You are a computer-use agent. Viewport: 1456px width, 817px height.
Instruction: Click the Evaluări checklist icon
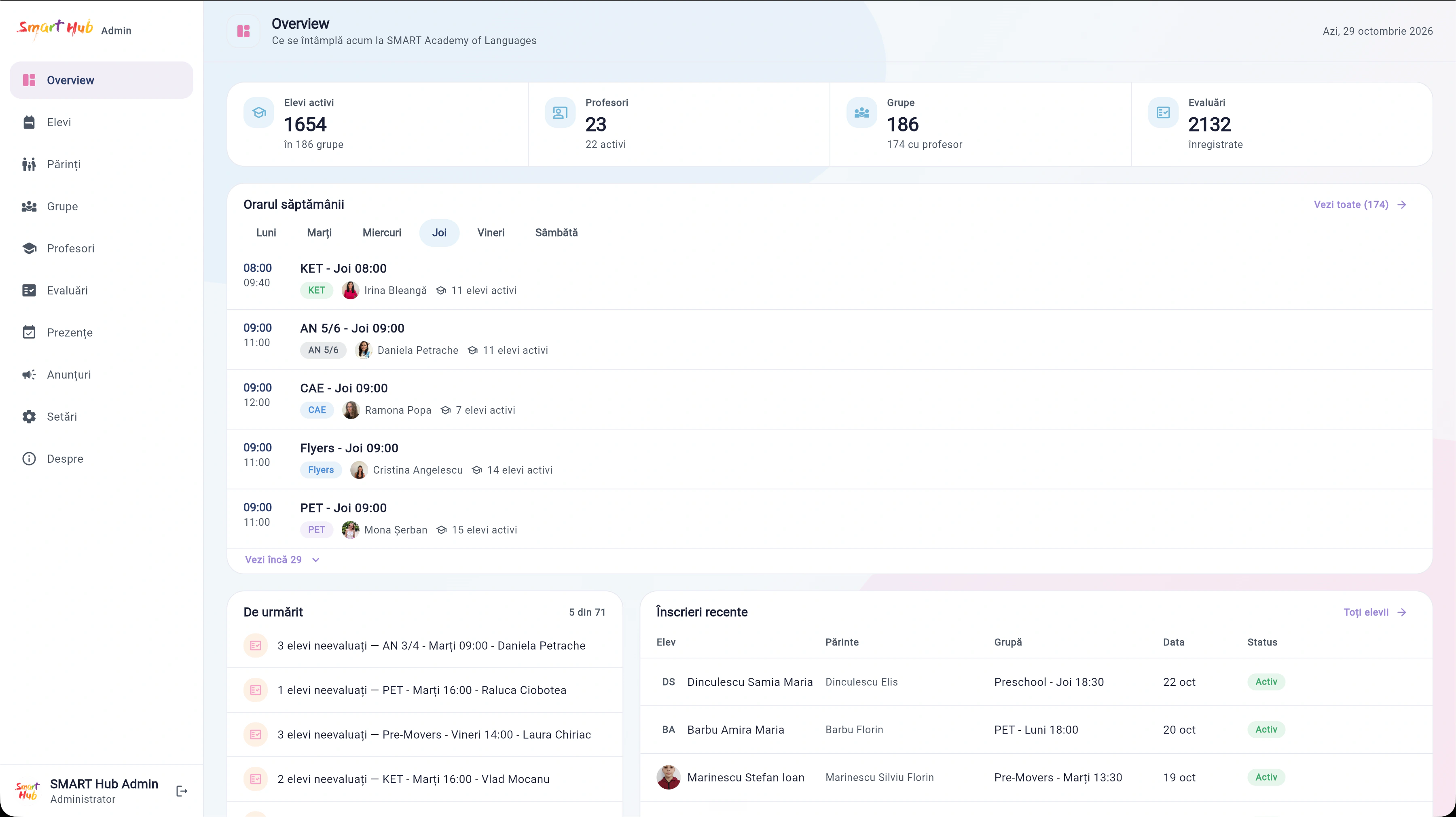click(30, 291)
